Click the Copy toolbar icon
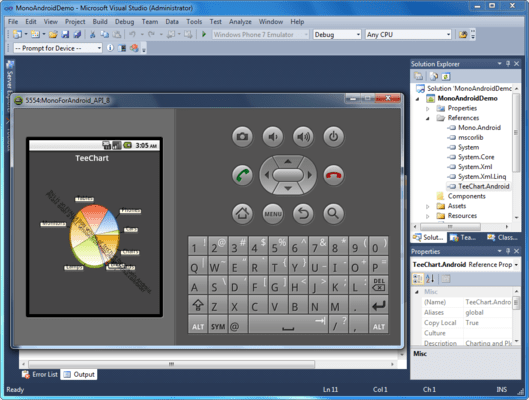The image size is (529, 400). pyautogui.click(x=105, y=34)
